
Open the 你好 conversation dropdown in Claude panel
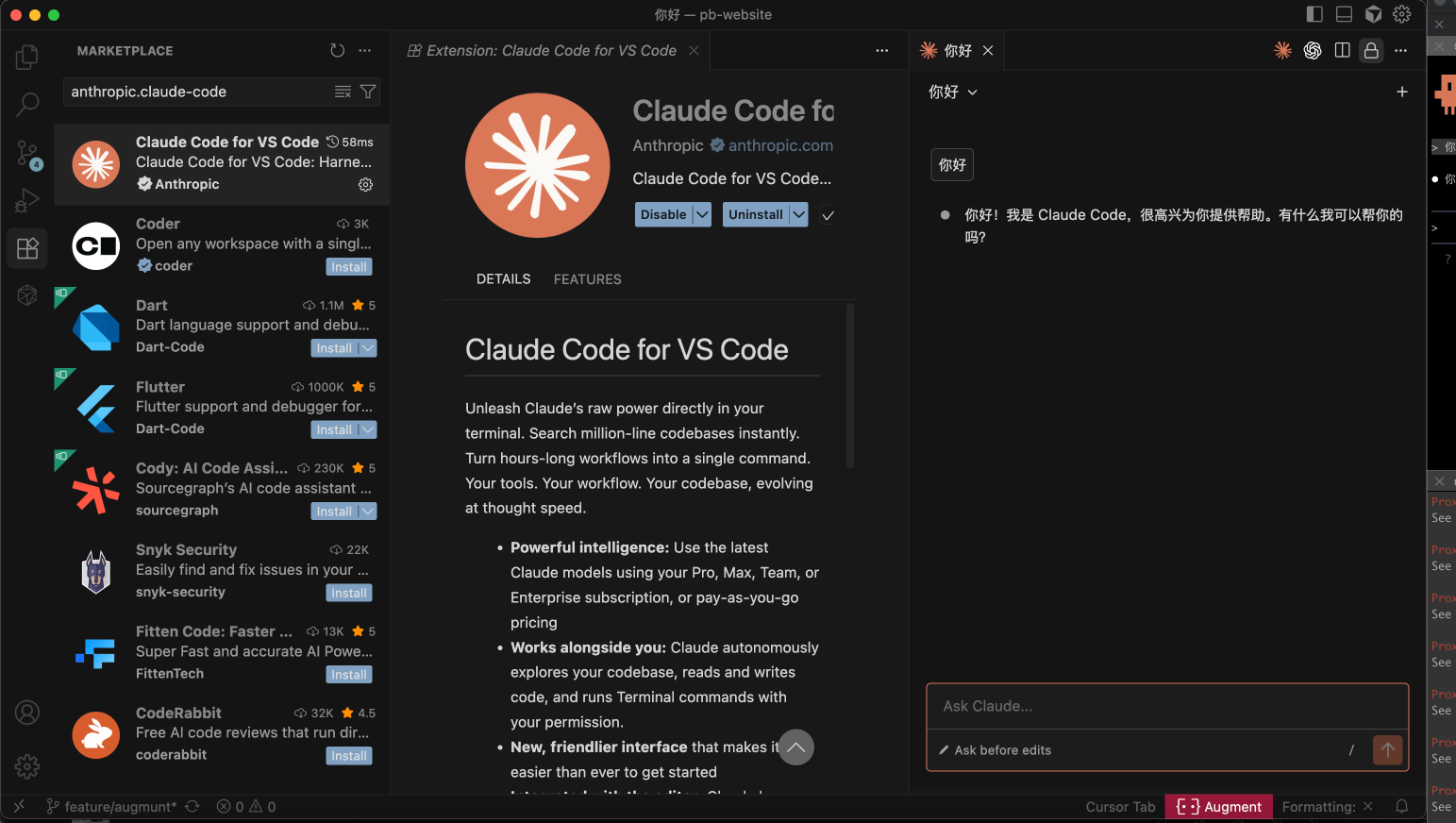953,92
